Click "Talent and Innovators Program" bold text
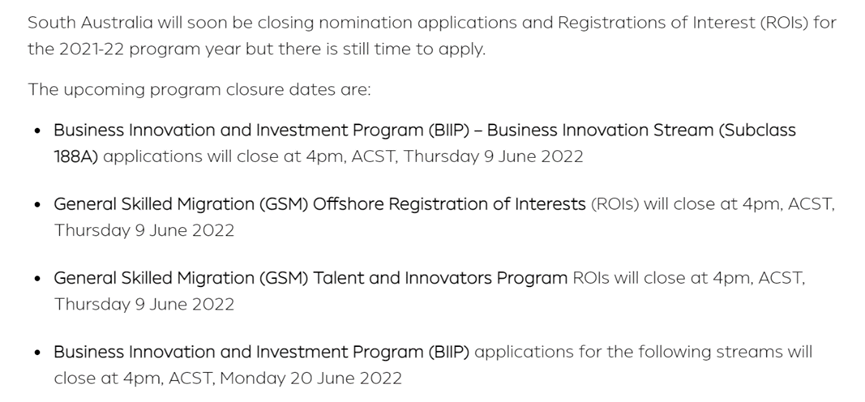This screenshot has width=865, height=402. pyautogui.click(x=440, y=278)
